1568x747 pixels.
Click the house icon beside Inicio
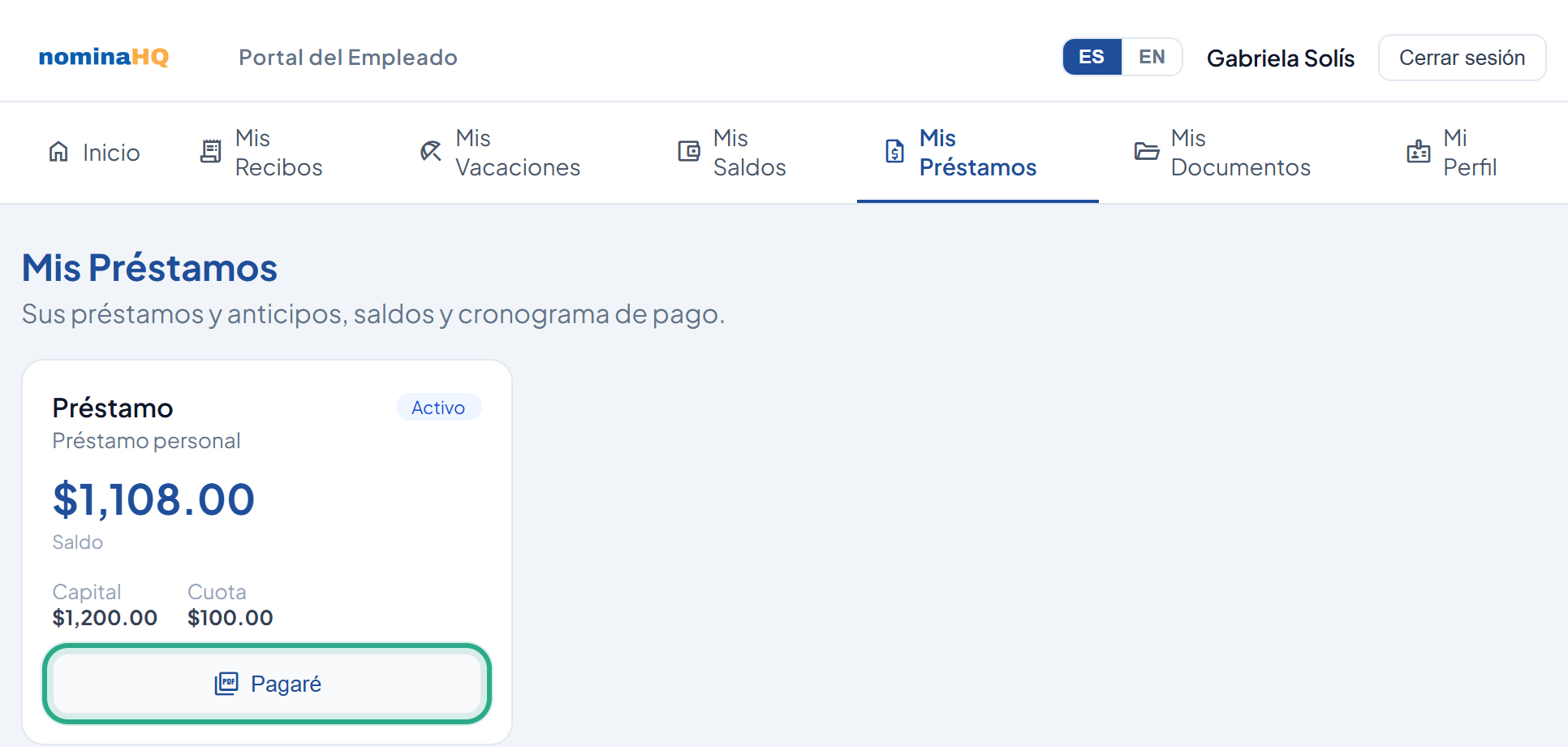(x=58, y=152)
